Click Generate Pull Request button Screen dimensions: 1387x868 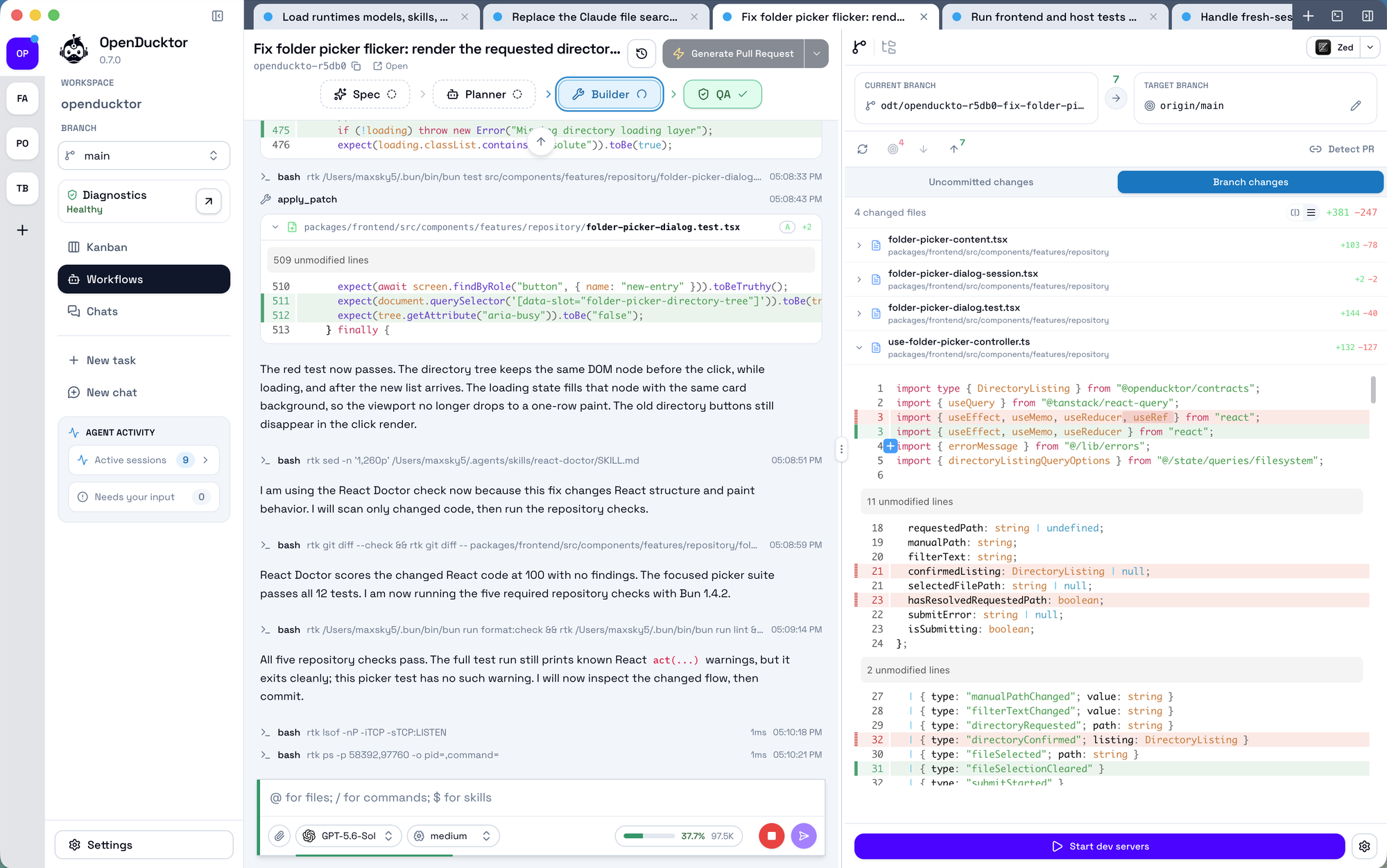tap(734, 53)
